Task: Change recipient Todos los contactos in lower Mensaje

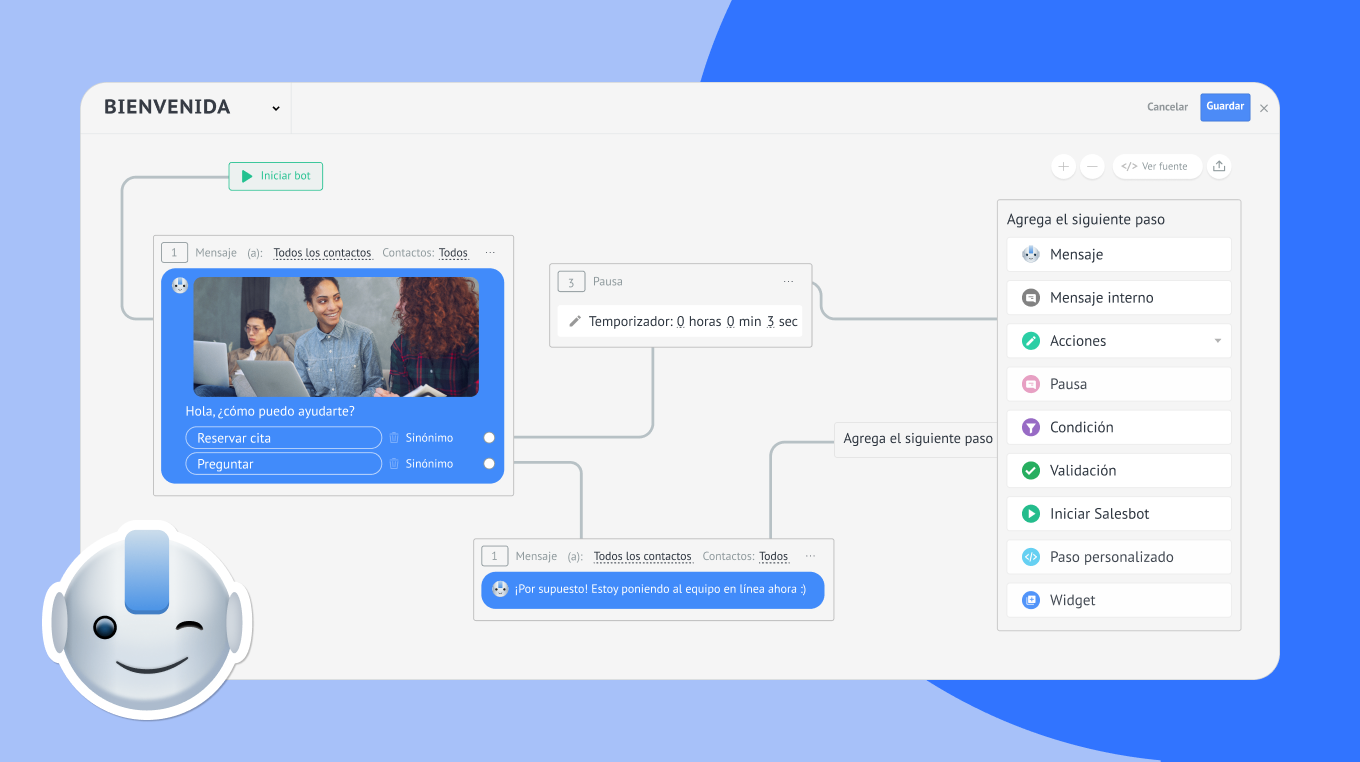Action: coord(642,556)
